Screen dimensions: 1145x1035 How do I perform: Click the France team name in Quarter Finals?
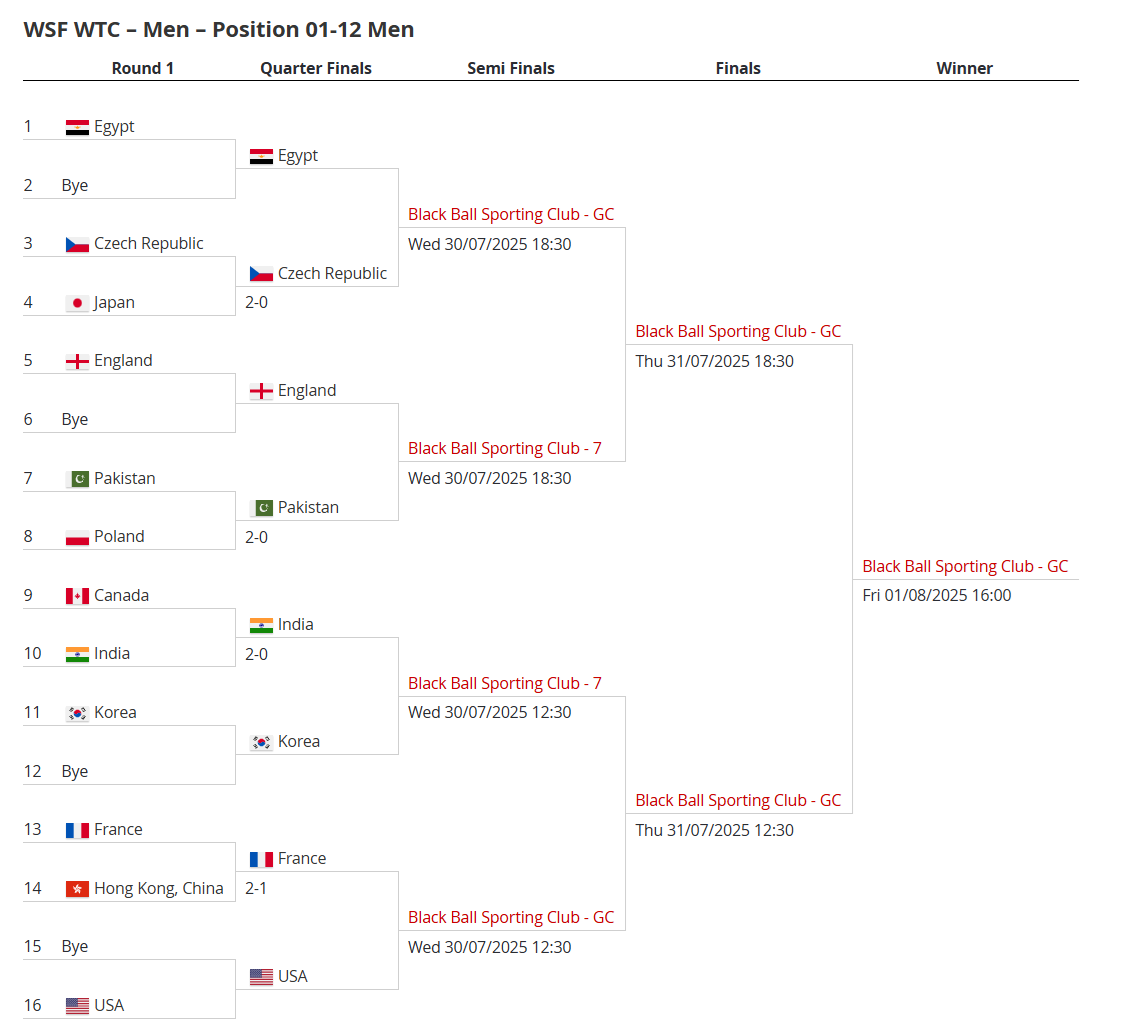(302, 858)
